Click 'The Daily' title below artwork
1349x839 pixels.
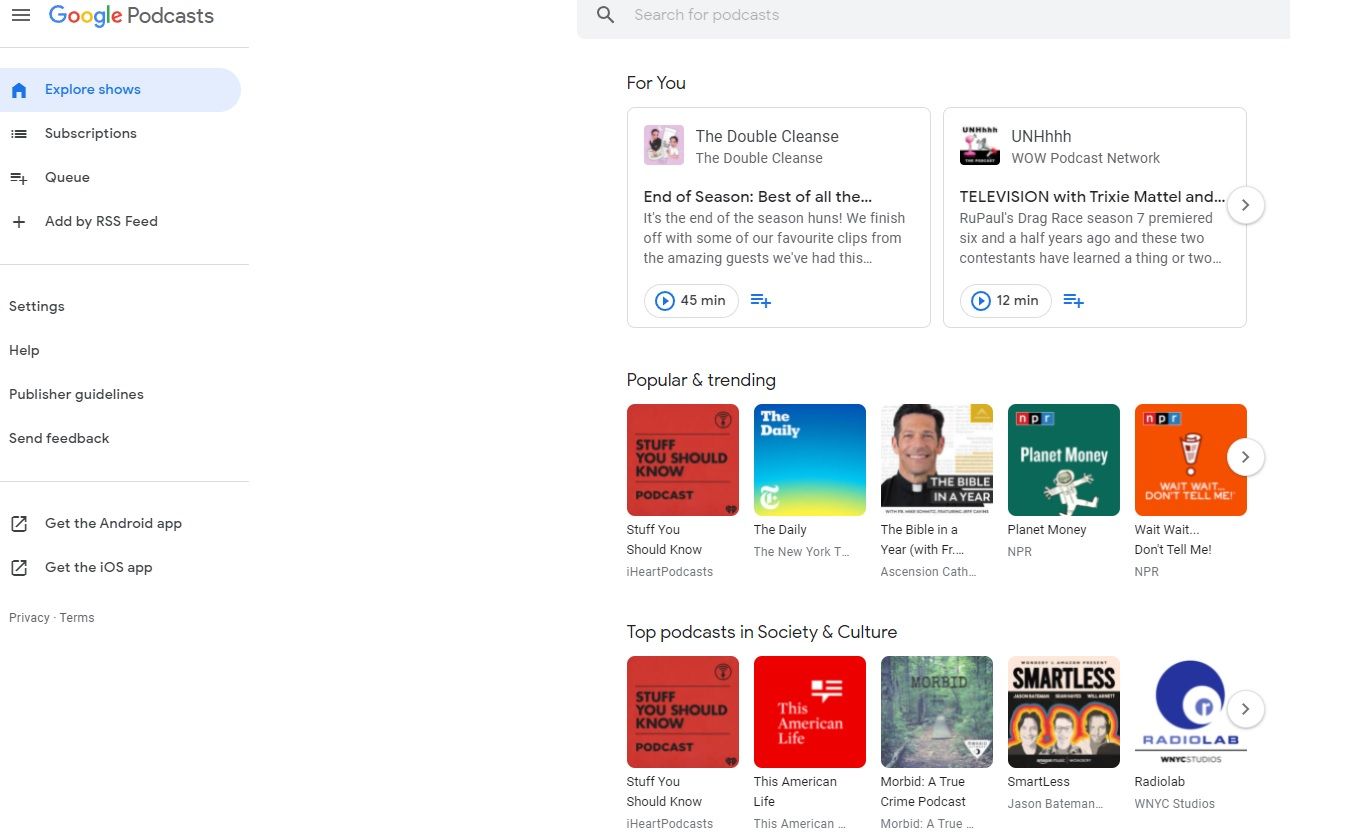[x=780, y=530]
